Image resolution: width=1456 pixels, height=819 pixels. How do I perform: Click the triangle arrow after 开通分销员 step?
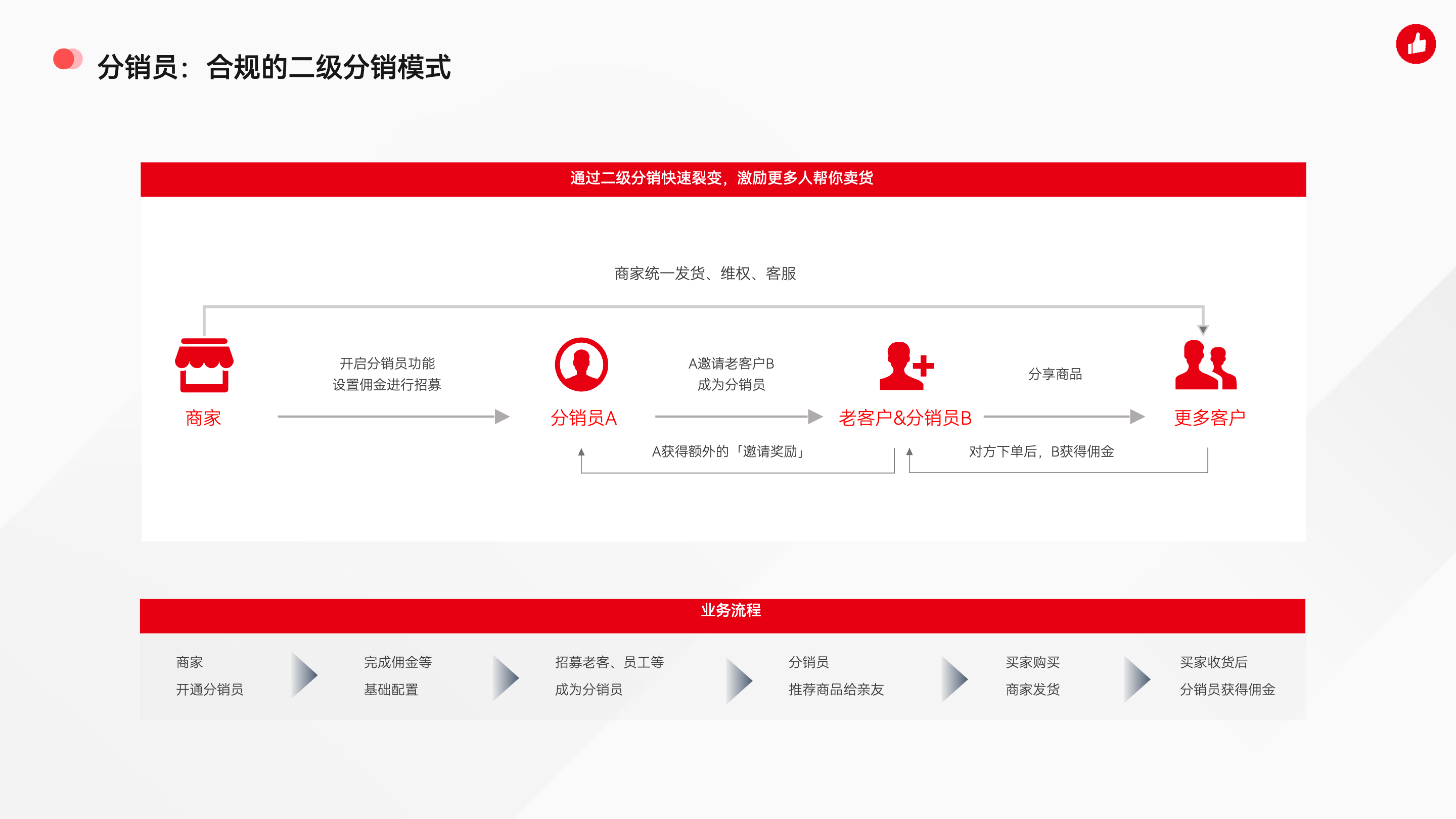(304, 675)
